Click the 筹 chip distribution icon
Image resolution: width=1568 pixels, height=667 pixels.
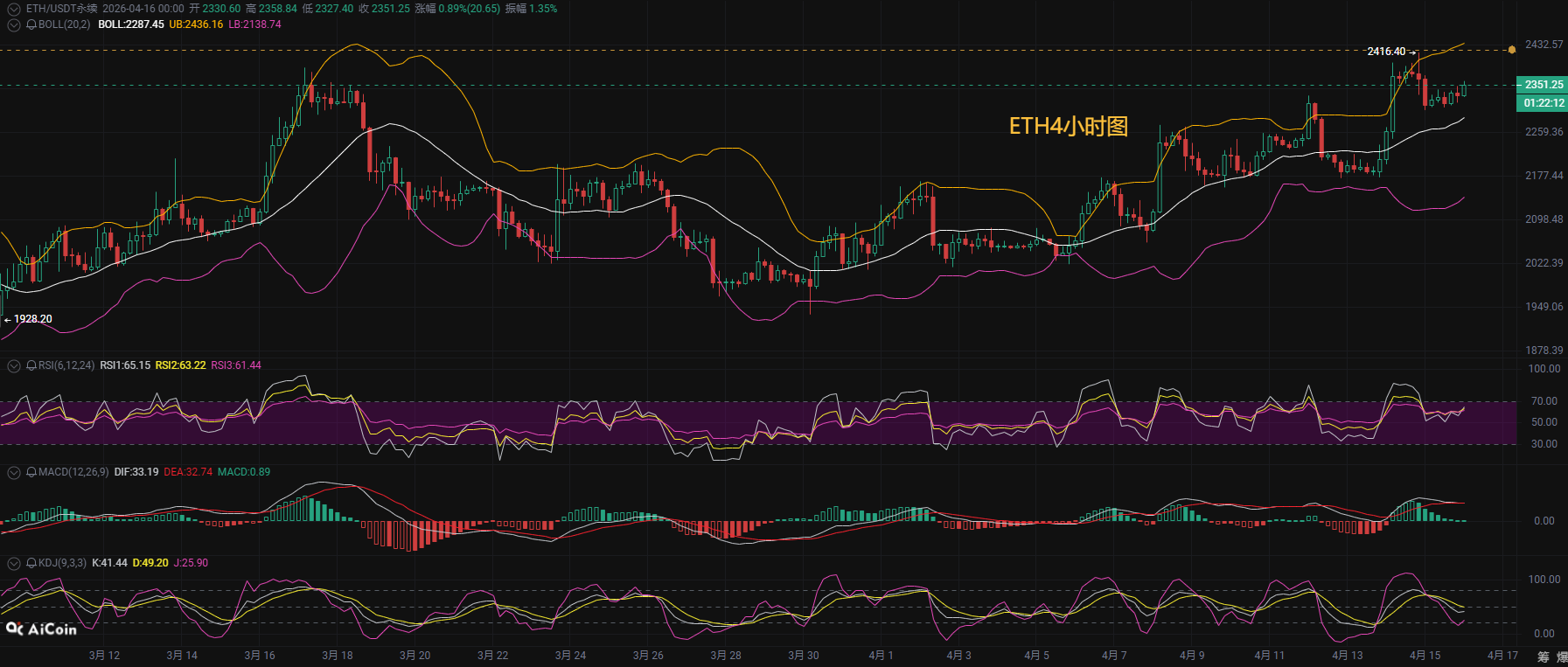click(1543, 657)
